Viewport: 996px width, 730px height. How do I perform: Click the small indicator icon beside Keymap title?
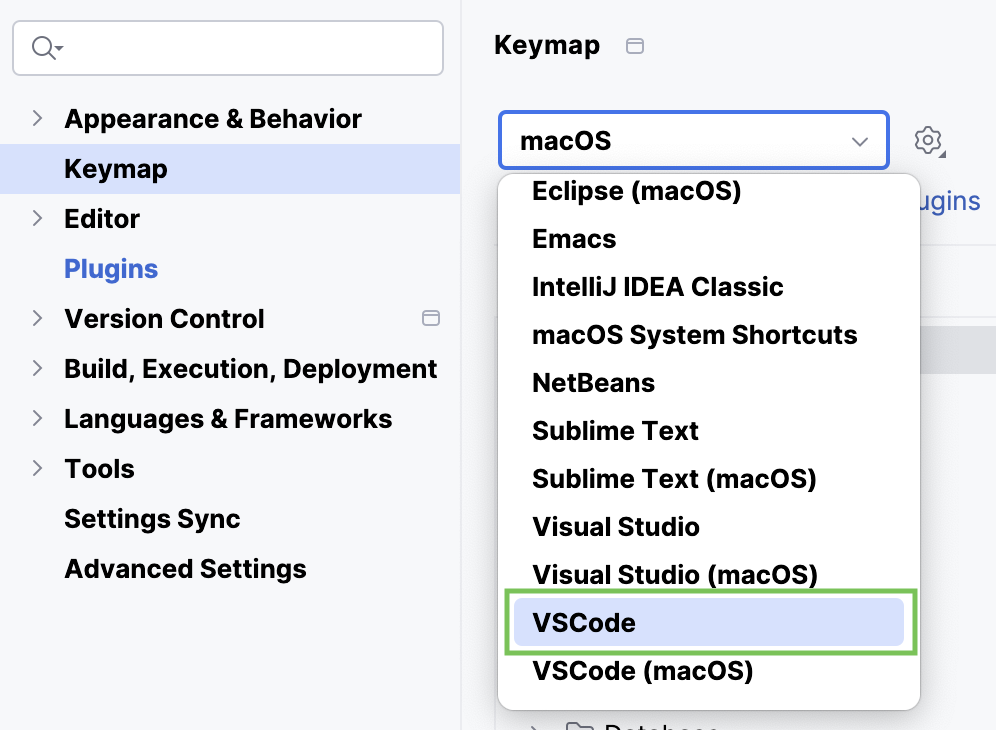pyautogui.click(x=634, y=45)
